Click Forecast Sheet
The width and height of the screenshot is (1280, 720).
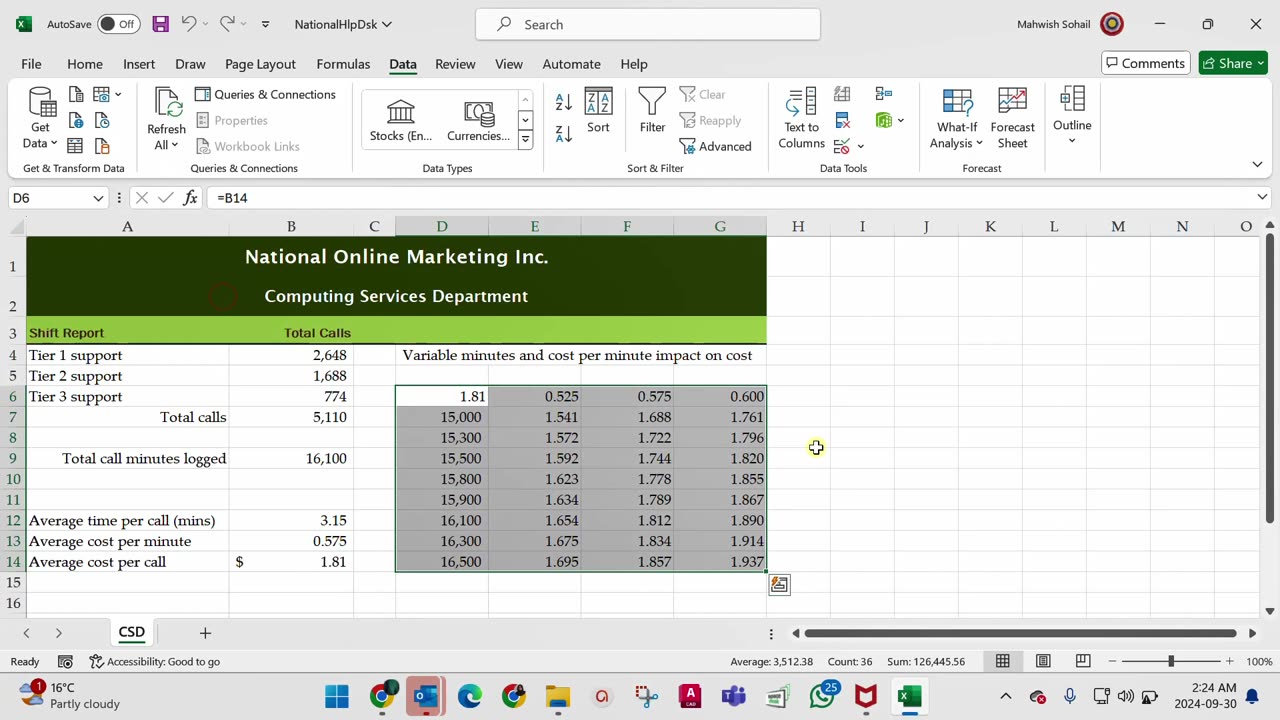tap(1012, 119)
